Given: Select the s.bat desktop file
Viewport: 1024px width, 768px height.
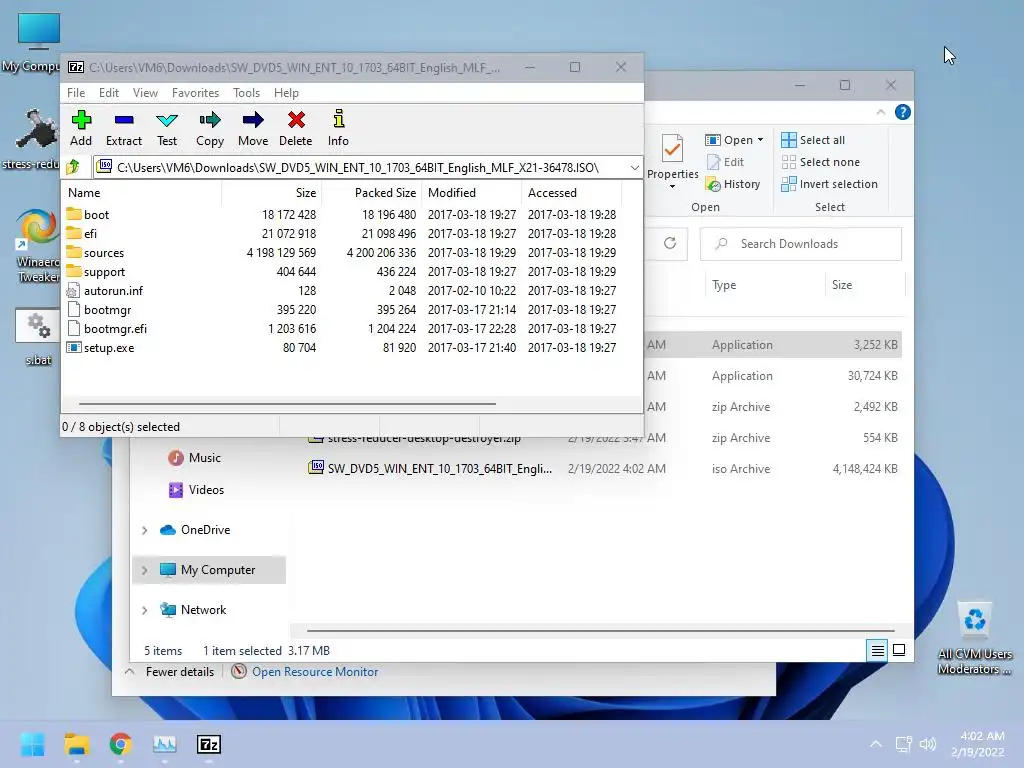Looking at the screenshot, I should 38,338.
